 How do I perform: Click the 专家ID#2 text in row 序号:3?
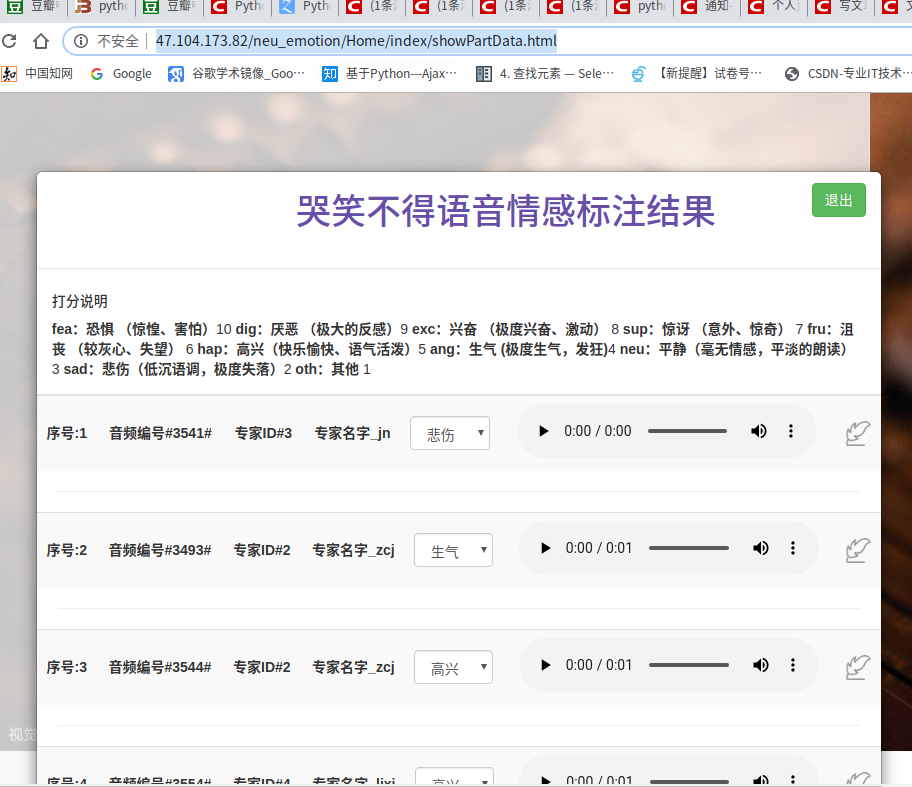click(x=262, y=667)
